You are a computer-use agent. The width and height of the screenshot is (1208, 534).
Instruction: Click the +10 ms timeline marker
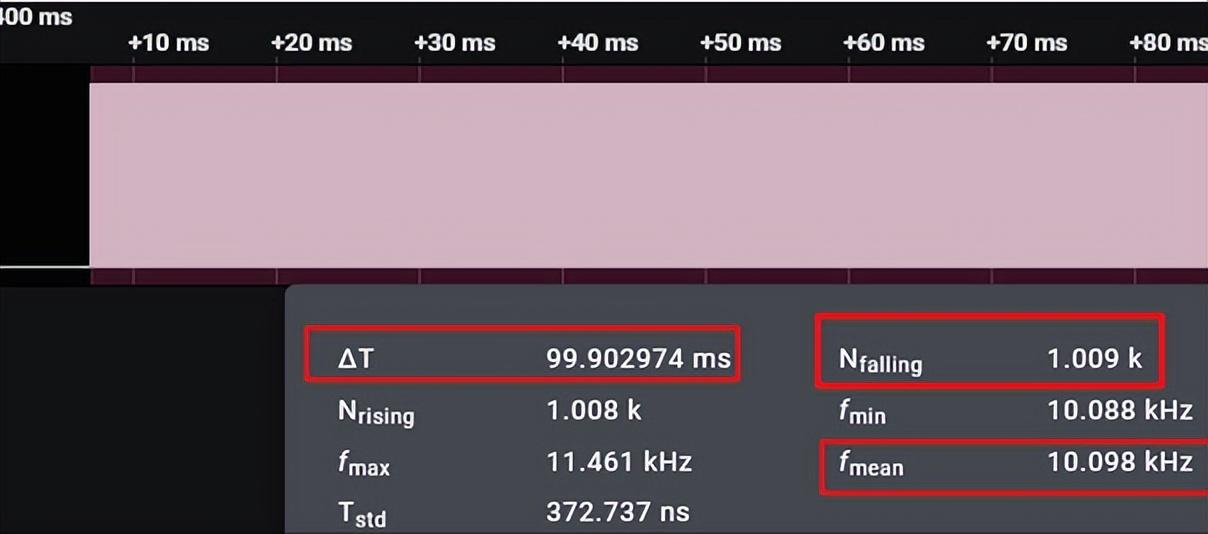click(x=169, y=43)
